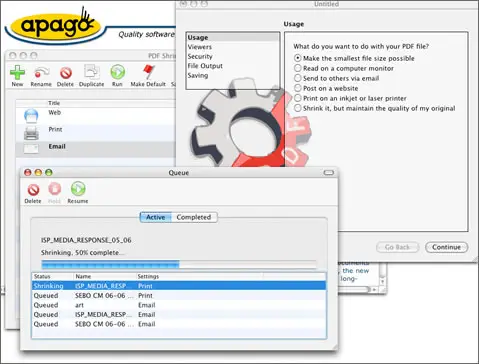Click the Make Default flag icon
The image size is (479, 364).
[x=148, y=72]
